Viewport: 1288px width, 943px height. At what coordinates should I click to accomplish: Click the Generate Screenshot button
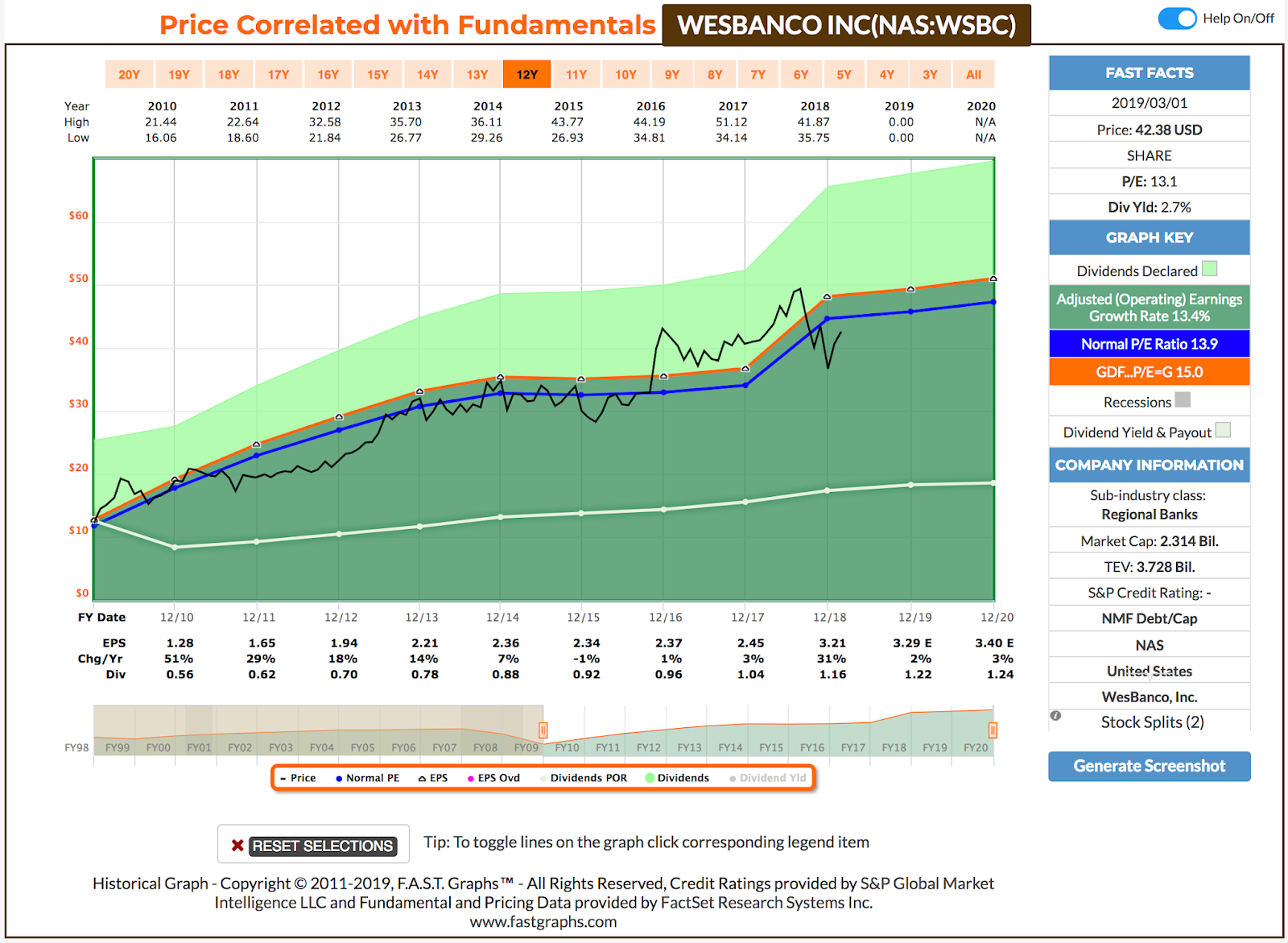(x=1150, y=766)
